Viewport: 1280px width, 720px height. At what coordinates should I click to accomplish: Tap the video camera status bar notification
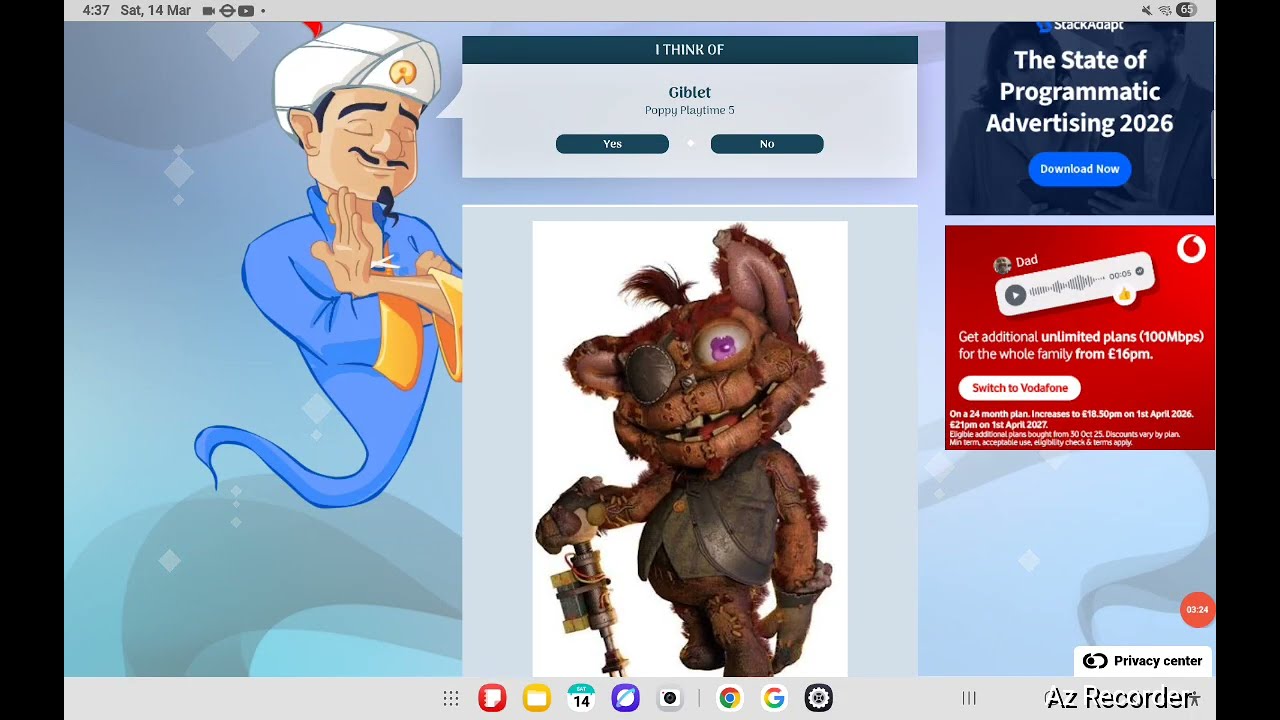pos(208,10)
